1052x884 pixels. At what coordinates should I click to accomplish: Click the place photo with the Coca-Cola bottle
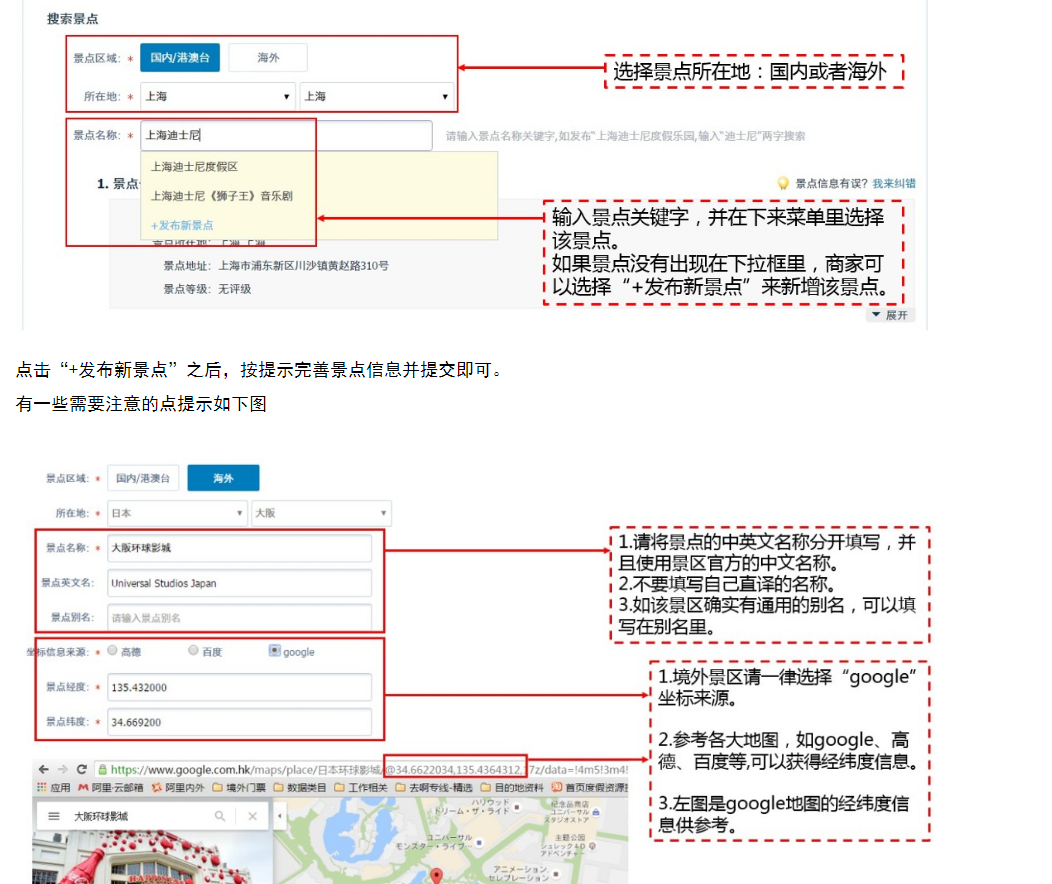tap(152, 857)
